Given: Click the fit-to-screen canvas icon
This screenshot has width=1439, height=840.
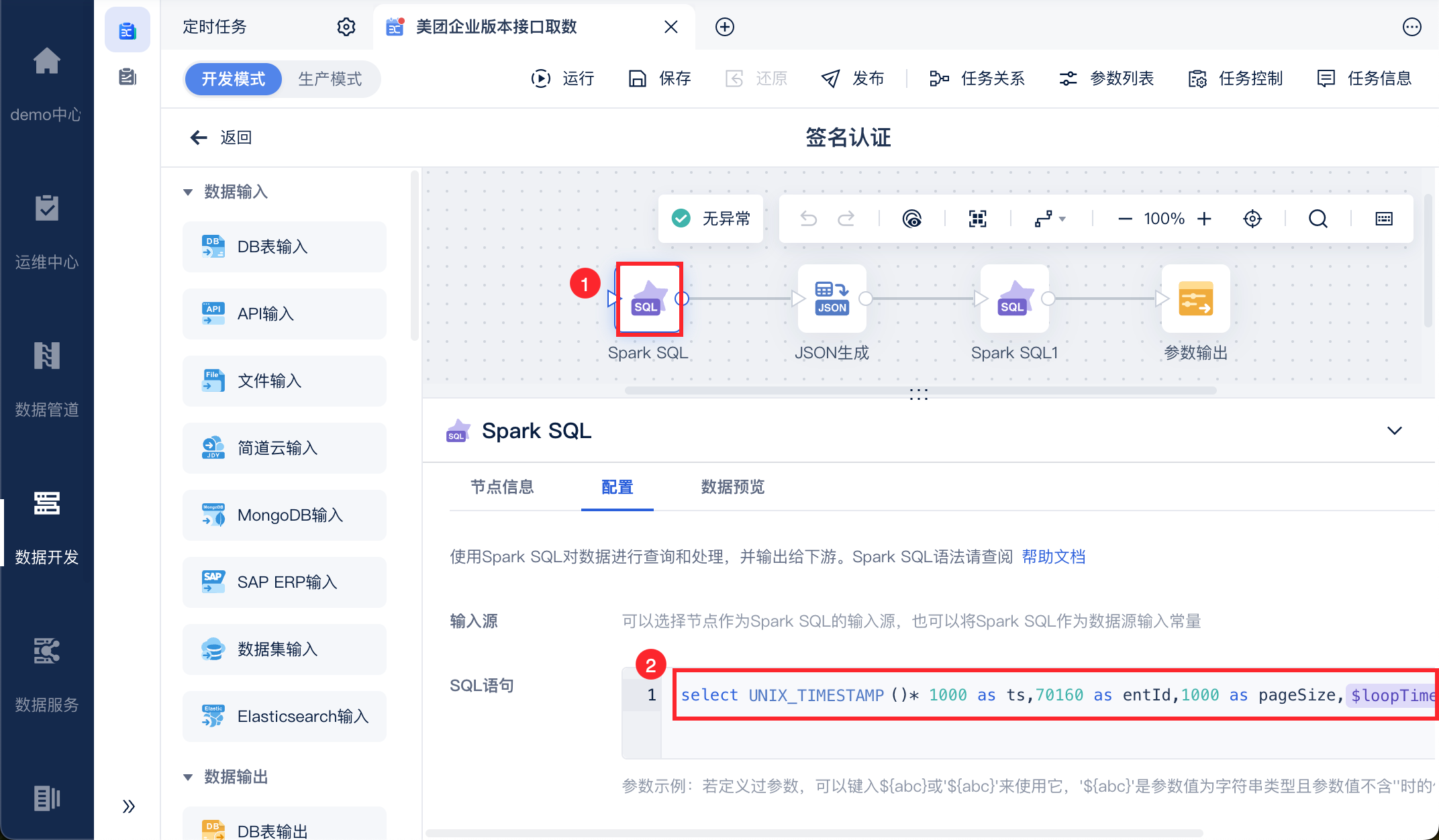Looking at the screenshot, I should pos(977,219).
